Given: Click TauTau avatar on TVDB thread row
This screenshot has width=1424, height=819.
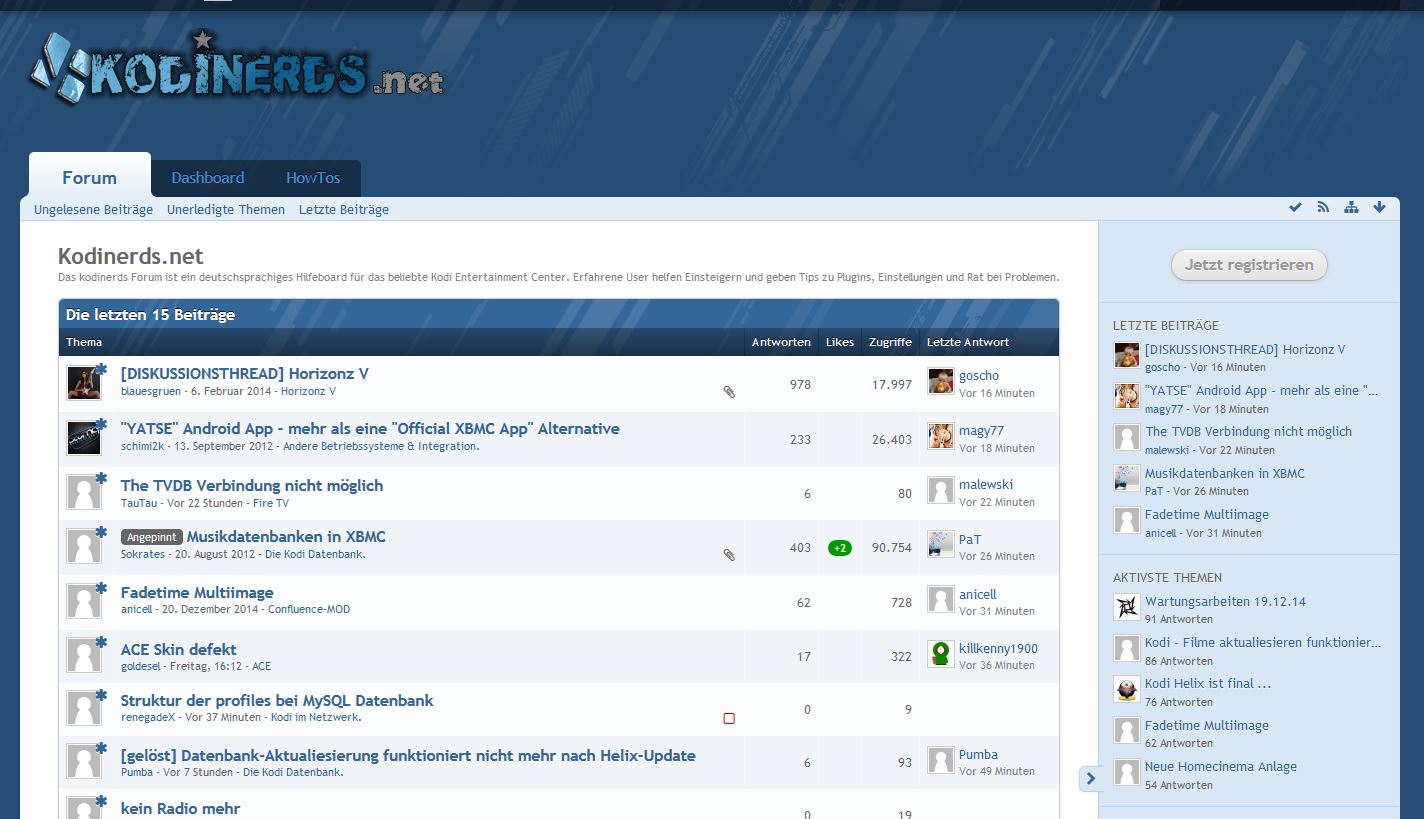Looking at the screenshot, I should pos(84,492).
